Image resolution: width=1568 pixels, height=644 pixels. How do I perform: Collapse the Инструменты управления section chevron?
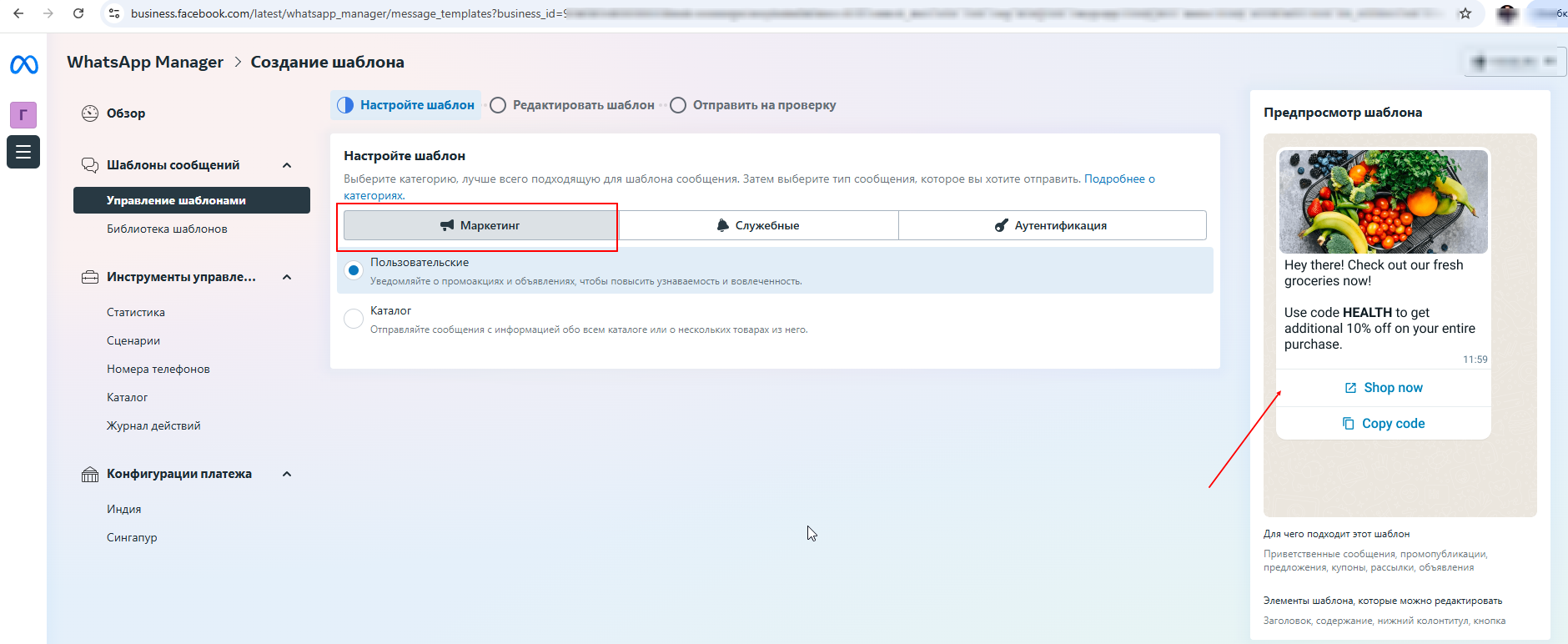click(x=287, y=277)
